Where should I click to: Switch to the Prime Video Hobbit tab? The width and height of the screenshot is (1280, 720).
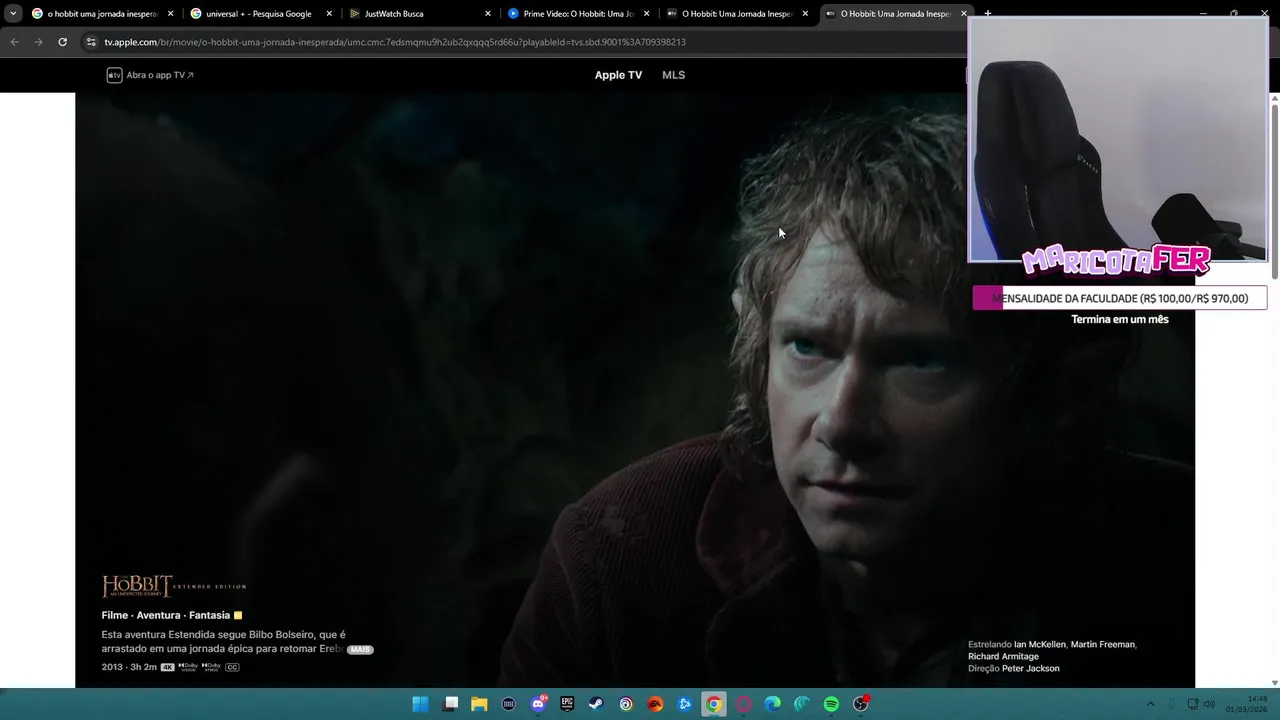[x=578, y=14]
